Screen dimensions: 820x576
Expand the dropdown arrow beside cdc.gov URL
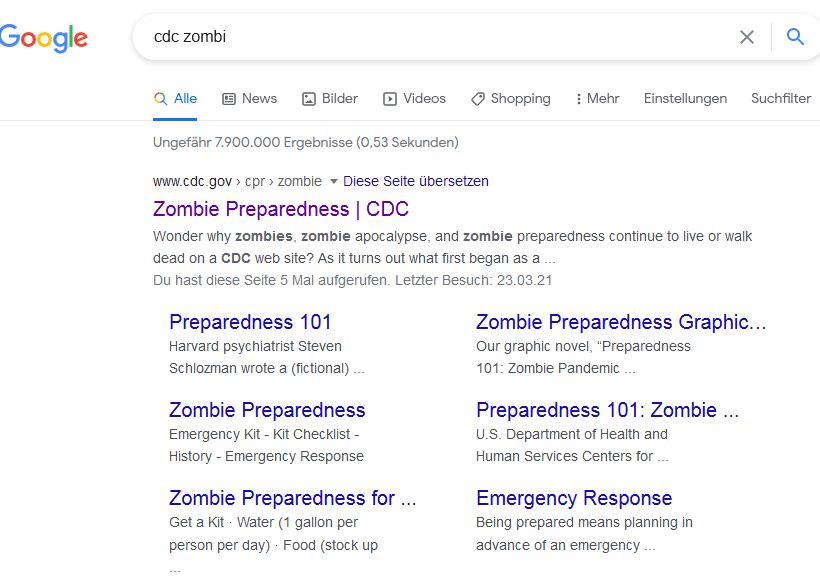pos(334,182)
